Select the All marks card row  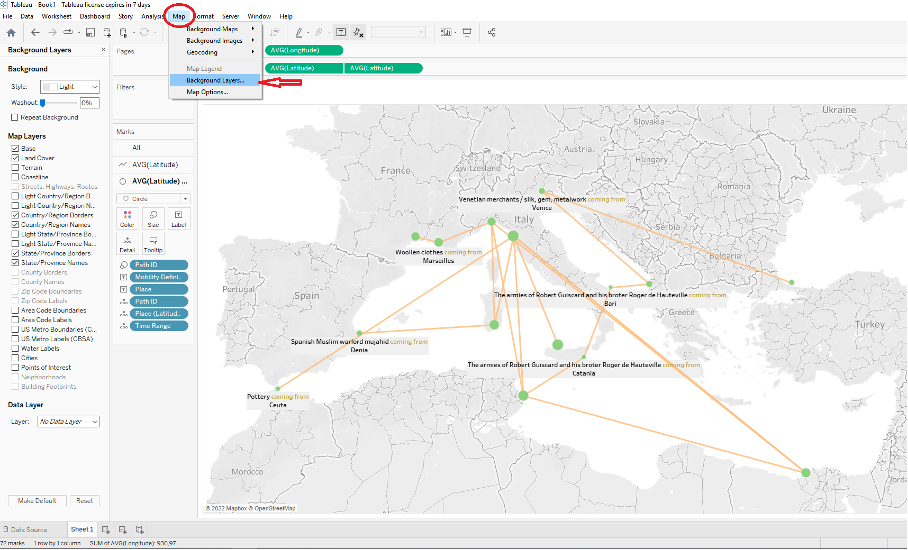pyautogui.click(x=153, y=148)
